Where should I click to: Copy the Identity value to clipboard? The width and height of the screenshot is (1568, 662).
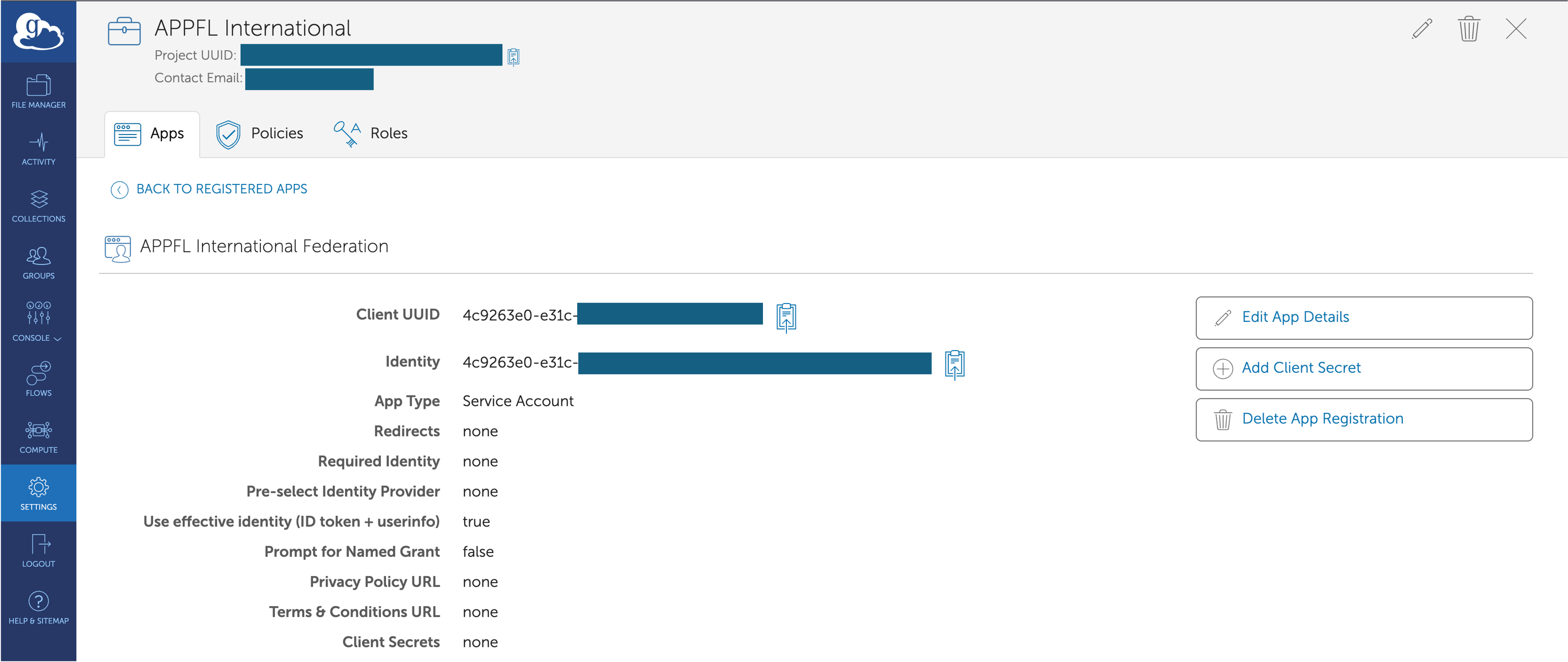(x=955, y=364)
